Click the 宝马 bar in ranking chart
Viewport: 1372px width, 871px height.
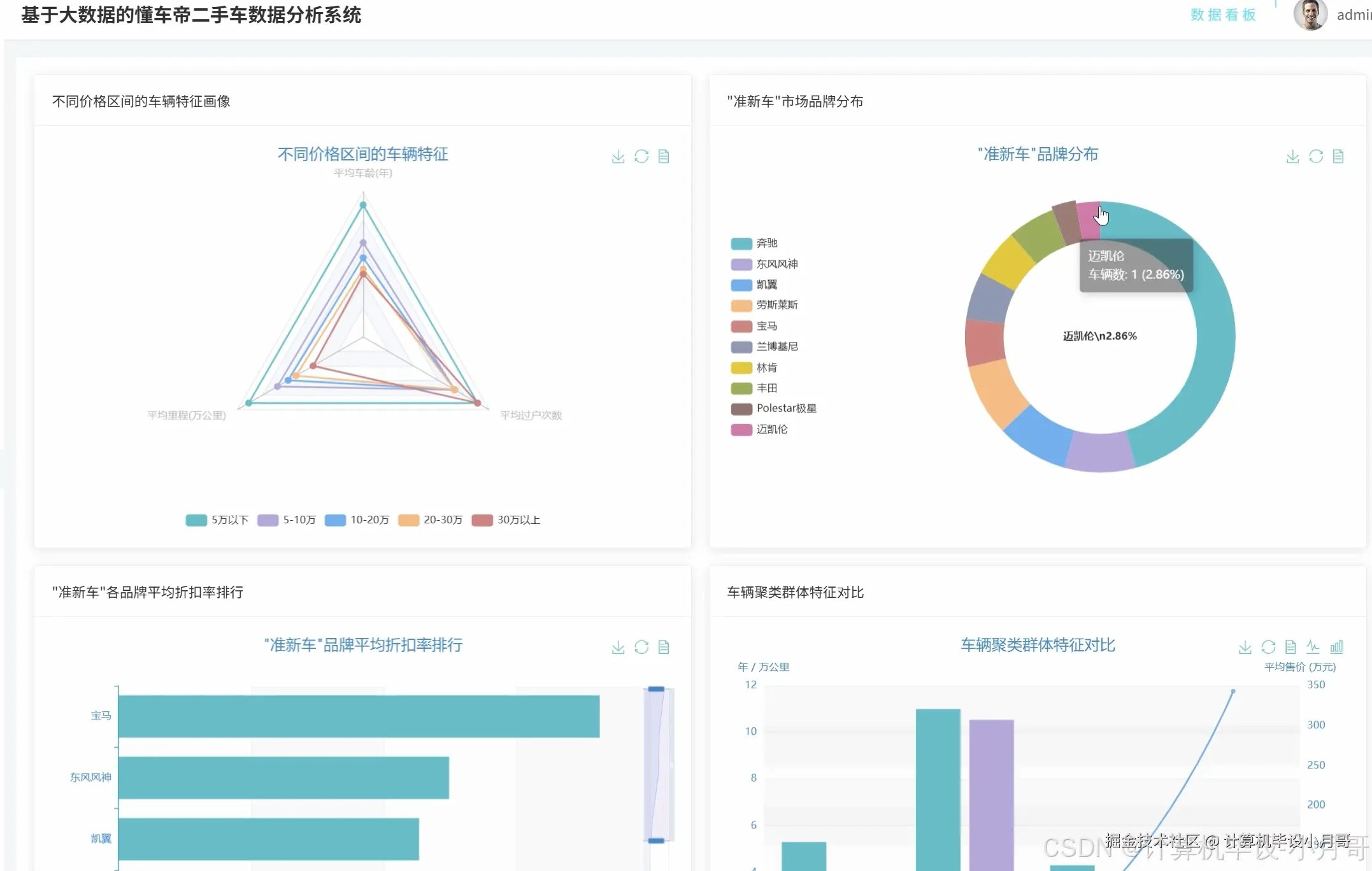[x=359, y=716]
